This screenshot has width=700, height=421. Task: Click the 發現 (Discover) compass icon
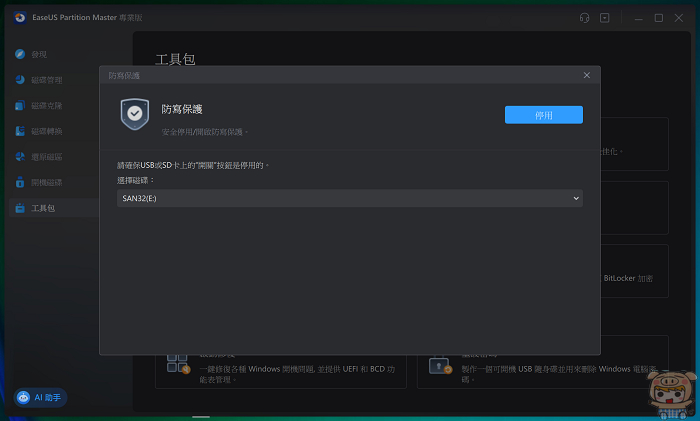[21, 54]
